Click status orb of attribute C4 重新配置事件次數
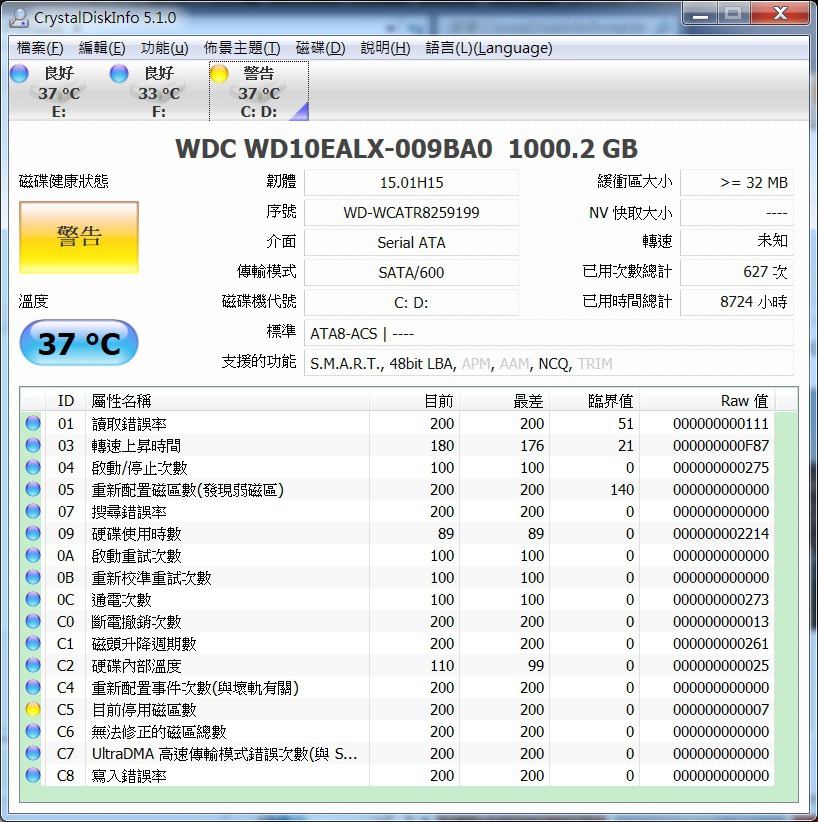This screenshot has width=818, height=822. click(33, 687)
